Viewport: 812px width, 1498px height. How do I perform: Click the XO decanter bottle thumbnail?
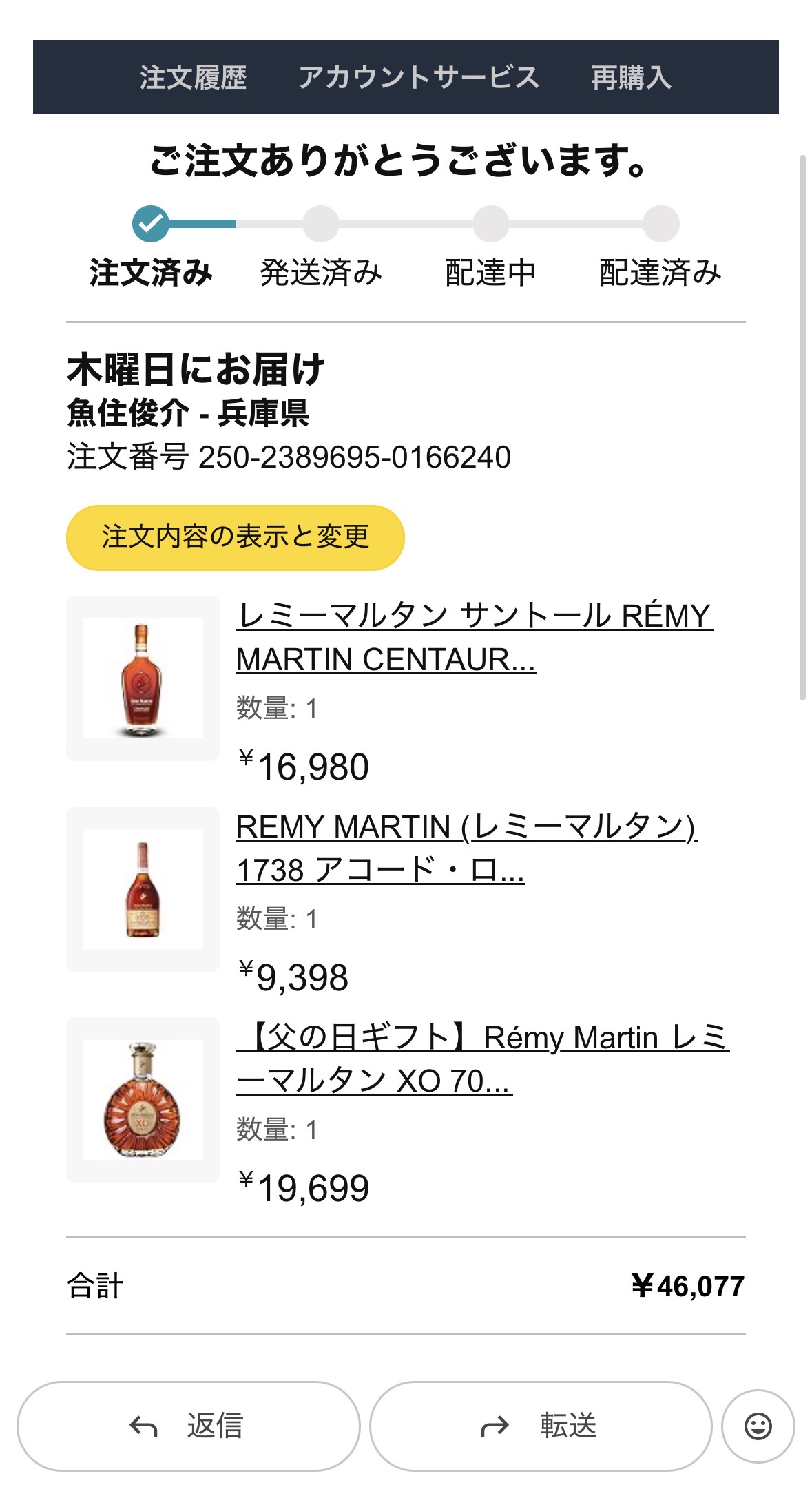(143, 1100)
